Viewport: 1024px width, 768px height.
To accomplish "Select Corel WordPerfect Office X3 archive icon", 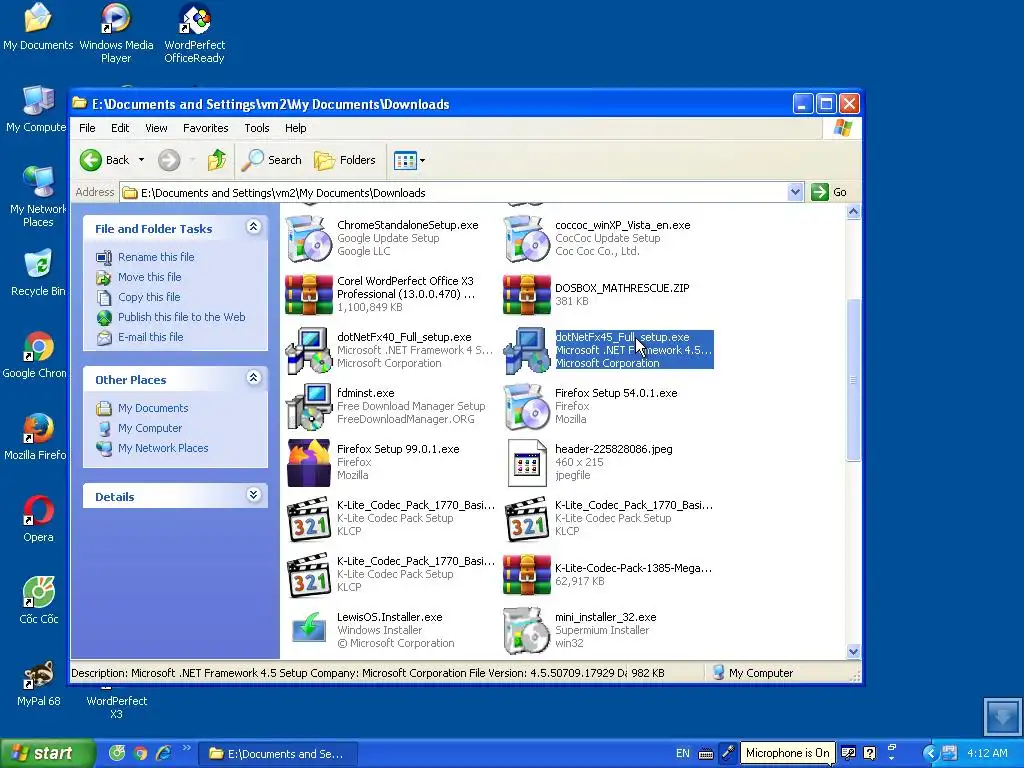I will click(x=308, y=295).
